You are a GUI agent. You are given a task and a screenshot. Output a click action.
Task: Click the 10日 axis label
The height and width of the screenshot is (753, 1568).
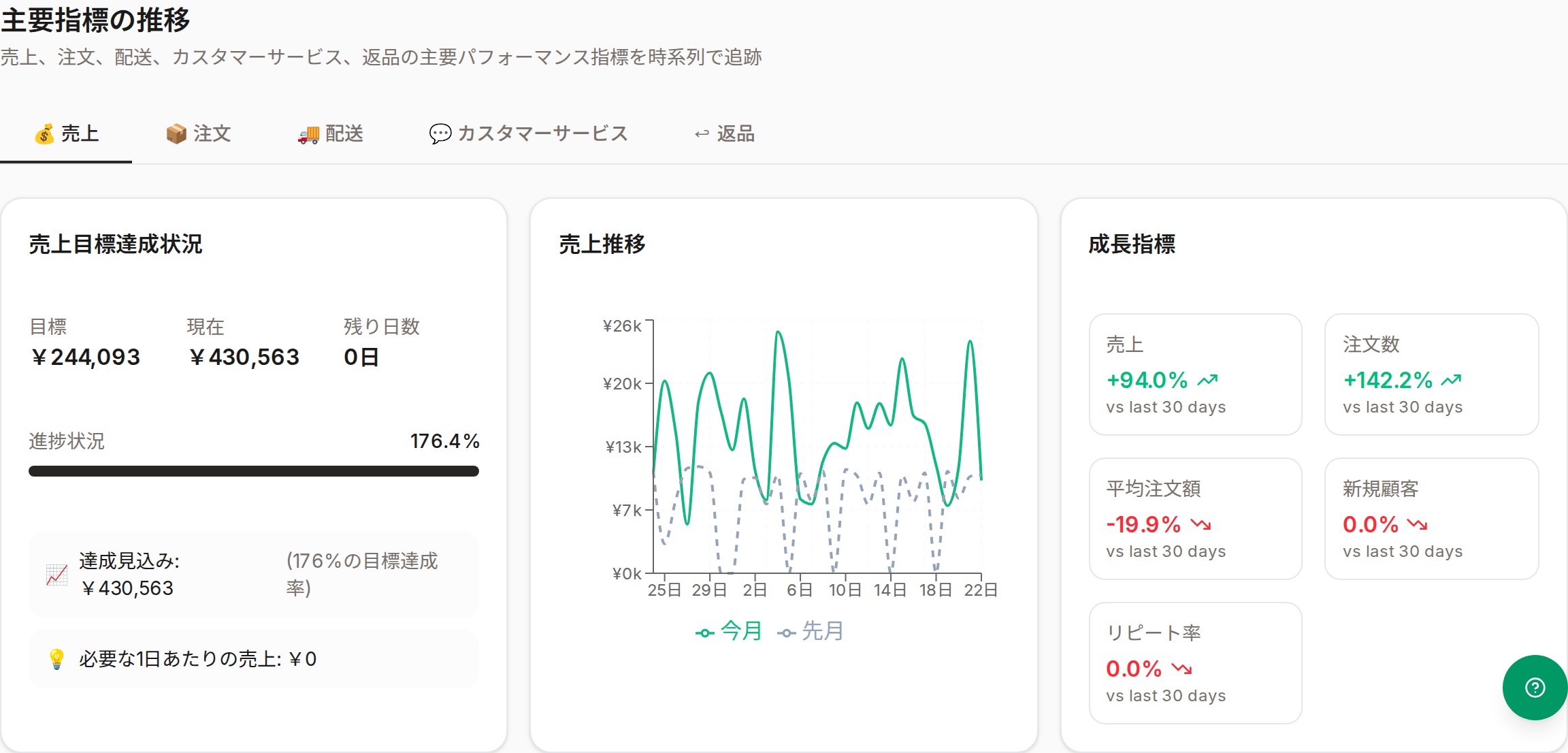click(845, 590)
